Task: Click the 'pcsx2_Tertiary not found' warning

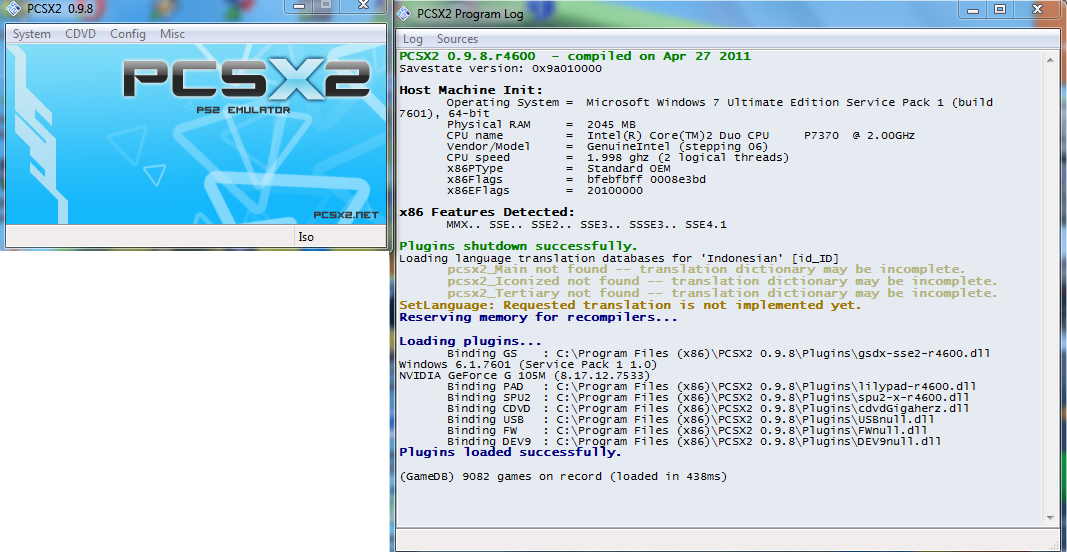Action: pyautogui.click(x=722, y=293)
